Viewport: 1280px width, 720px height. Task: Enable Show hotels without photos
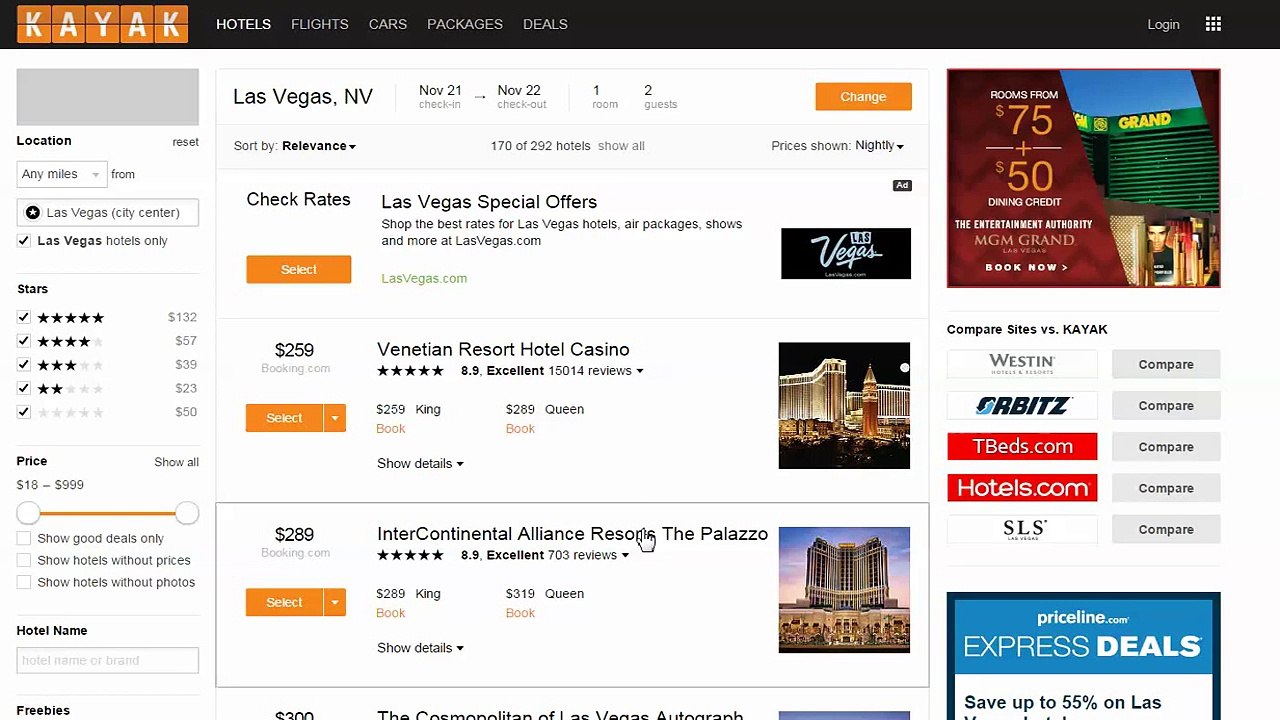point(24,582)
